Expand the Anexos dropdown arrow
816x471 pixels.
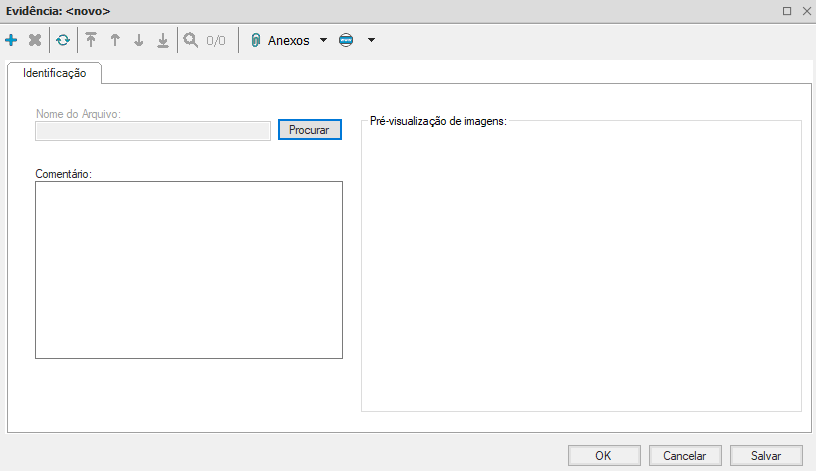click(x=323, y=41)
